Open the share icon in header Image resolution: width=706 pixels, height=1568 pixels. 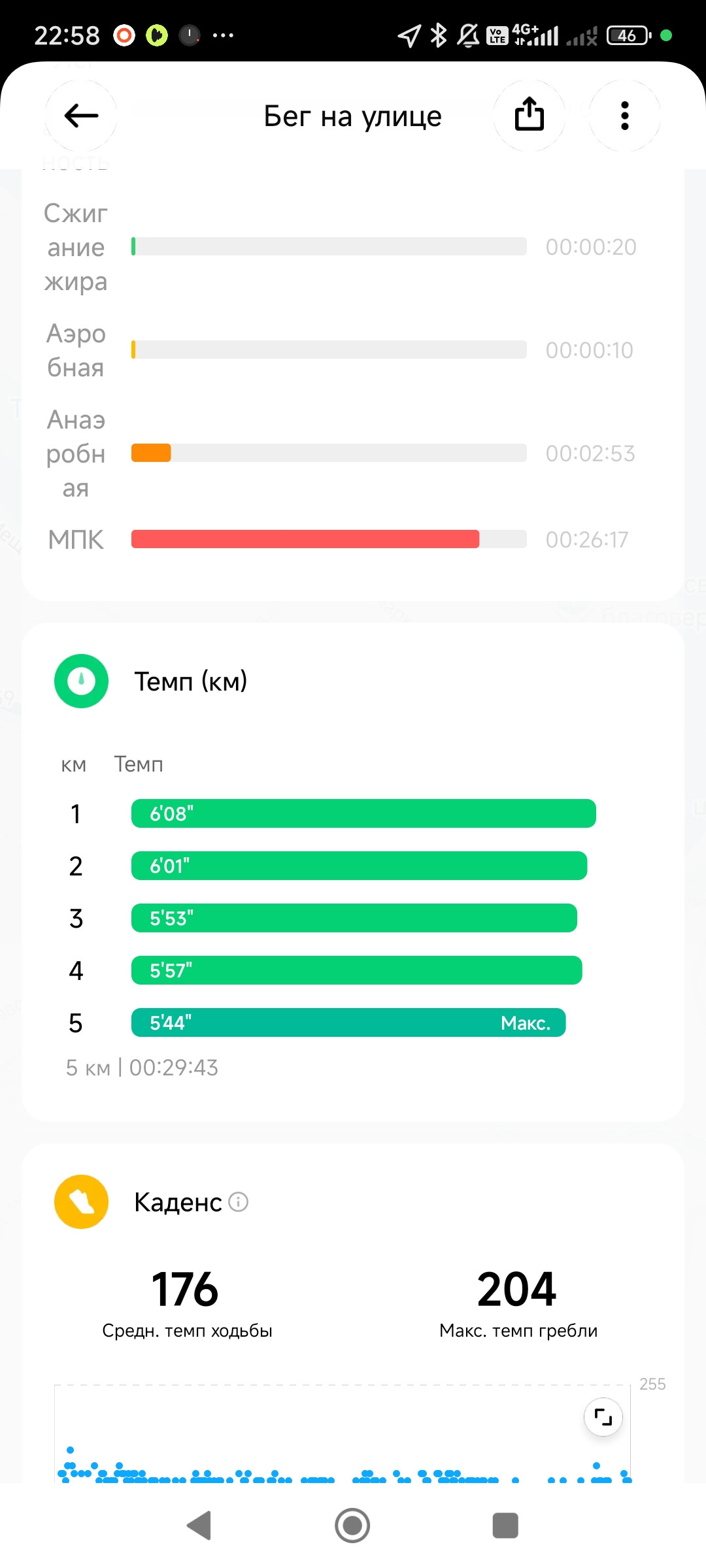(529, 115)
